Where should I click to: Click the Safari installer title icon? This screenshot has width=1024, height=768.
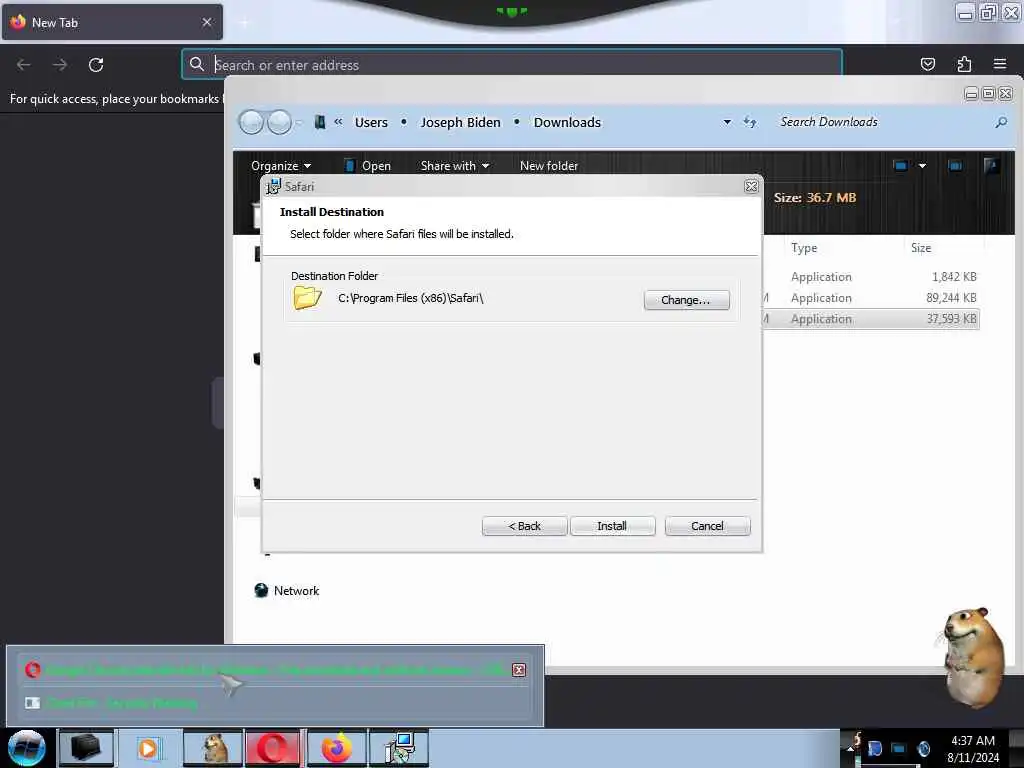273,187
